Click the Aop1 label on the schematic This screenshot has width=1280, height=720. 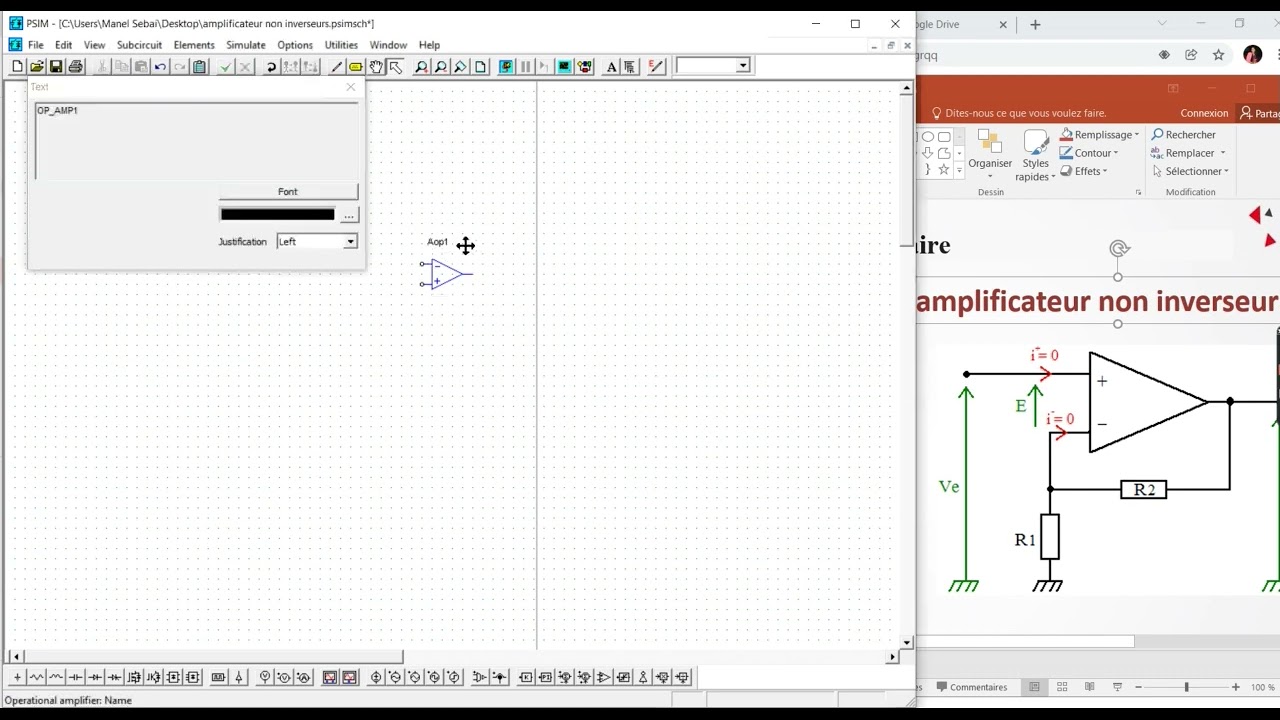(437, 242)
